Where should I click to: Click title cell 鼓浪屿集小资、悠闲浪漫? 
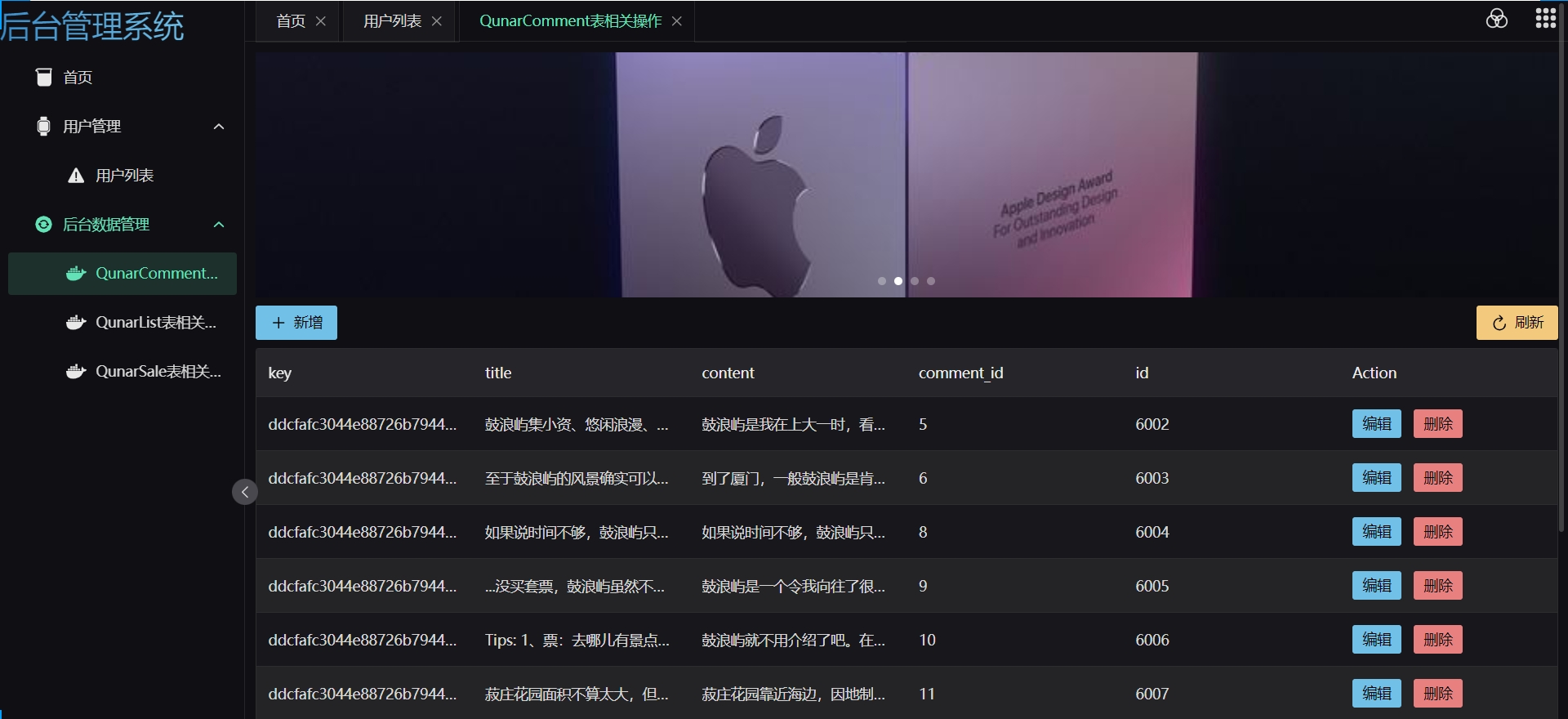[577, 424]
